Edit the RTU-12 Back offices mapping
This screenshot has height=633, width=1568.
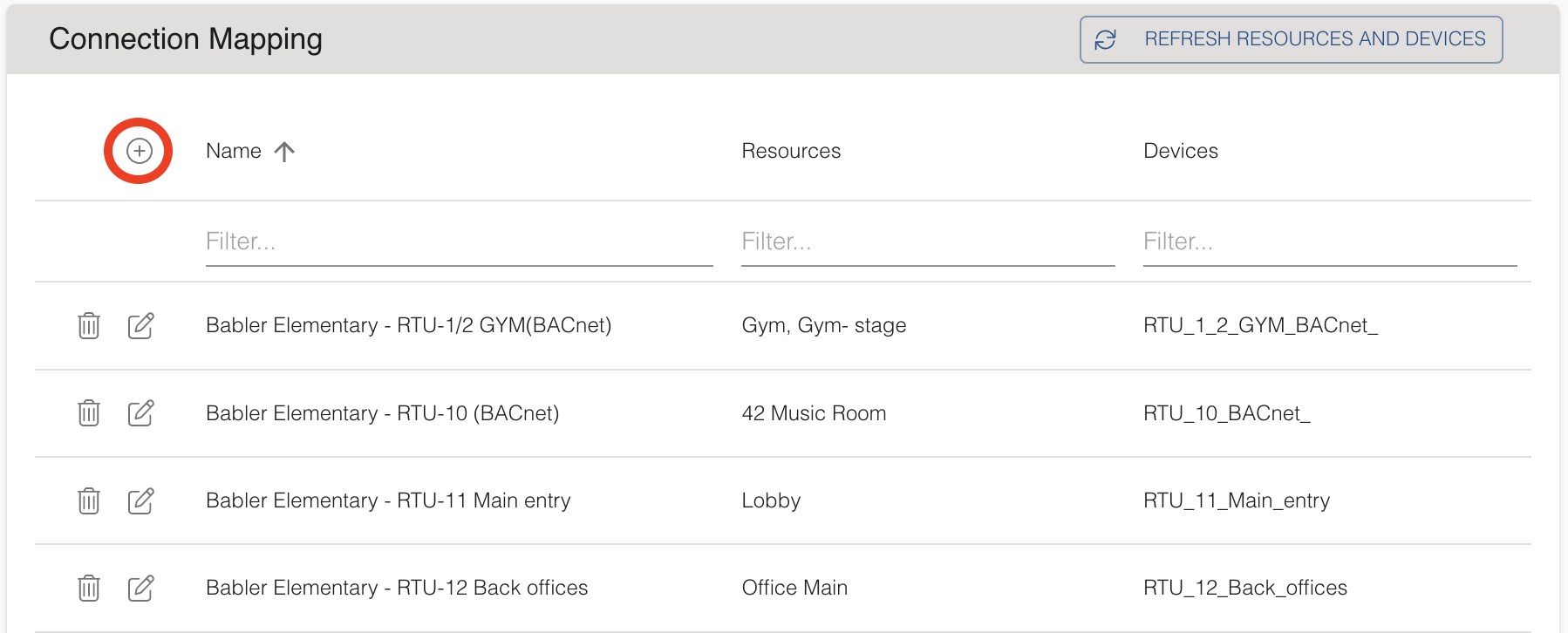[141, 588]
